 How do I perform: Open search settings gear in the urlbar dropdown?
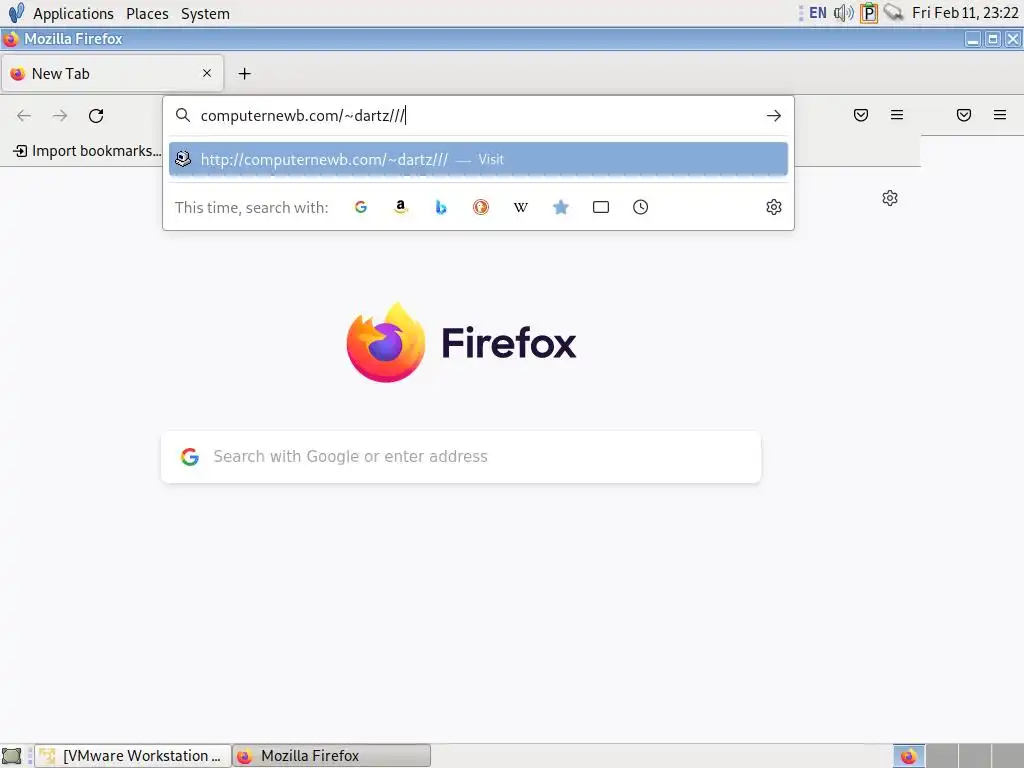click(774, 207)
